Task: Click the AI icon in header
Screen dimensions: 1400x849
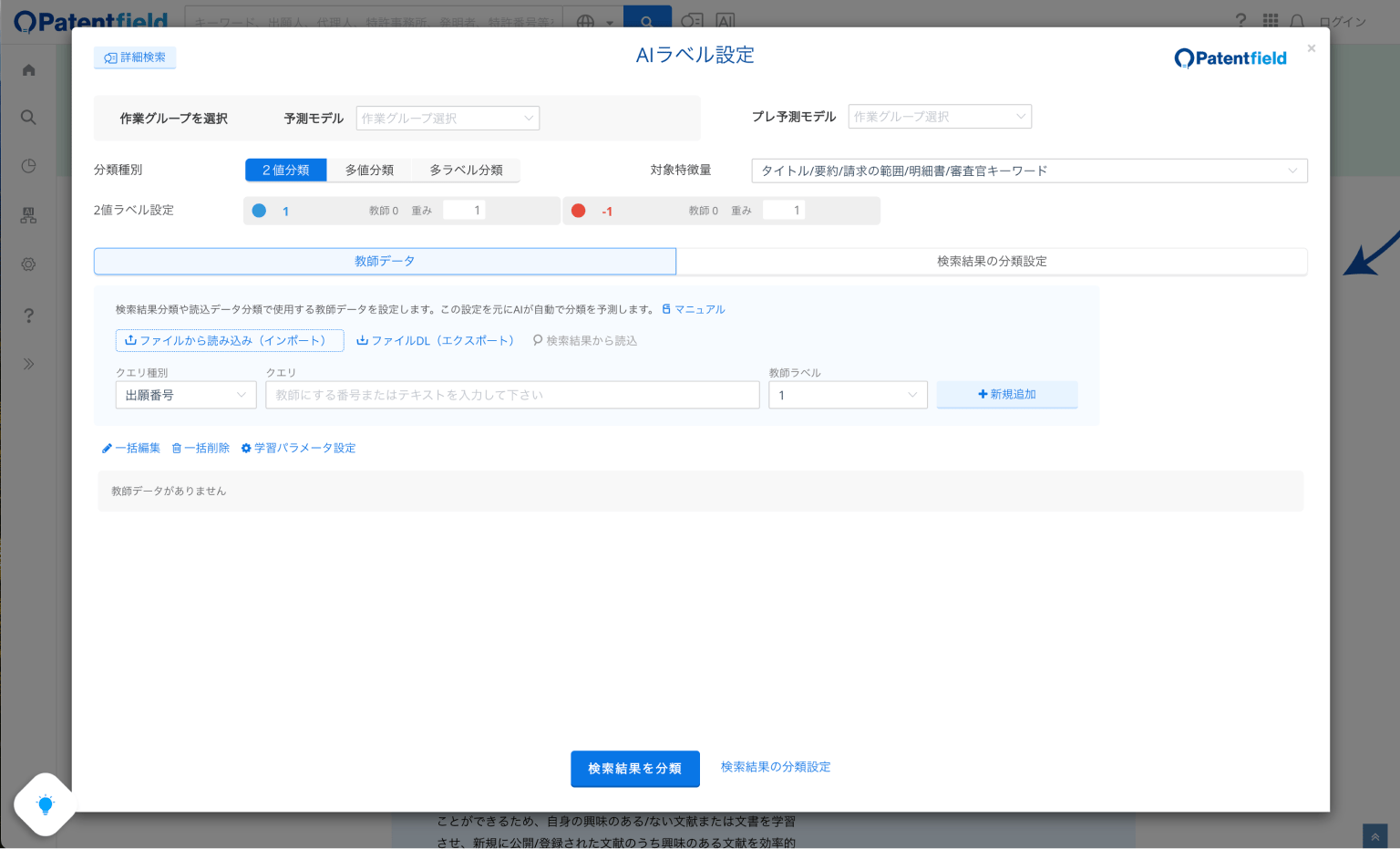Action: [x=726, y=21]
